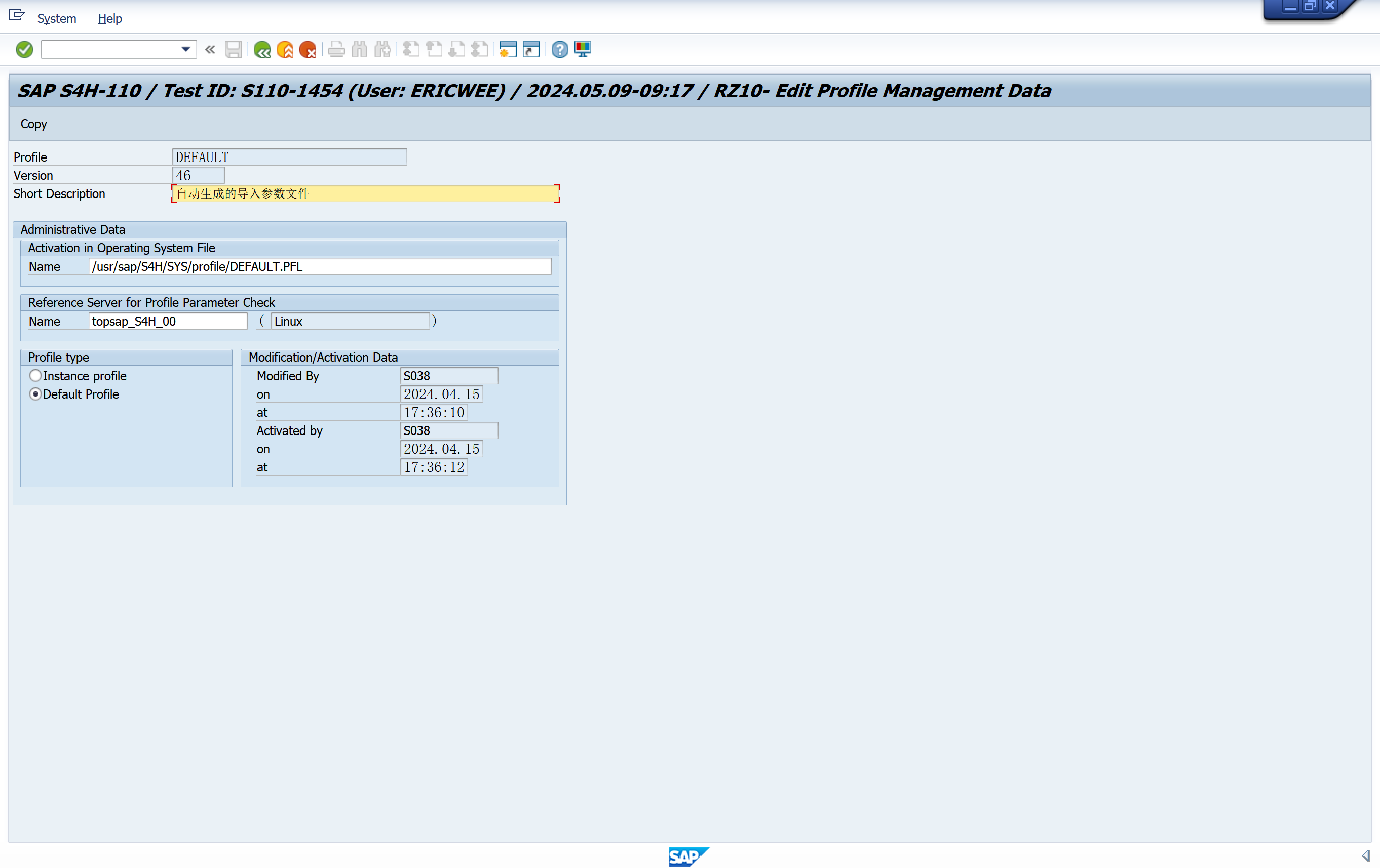Image resolution: width=1380 pixels, height=868 pixels.
Task: Click the Short Description input field
Action: [366, 193]
